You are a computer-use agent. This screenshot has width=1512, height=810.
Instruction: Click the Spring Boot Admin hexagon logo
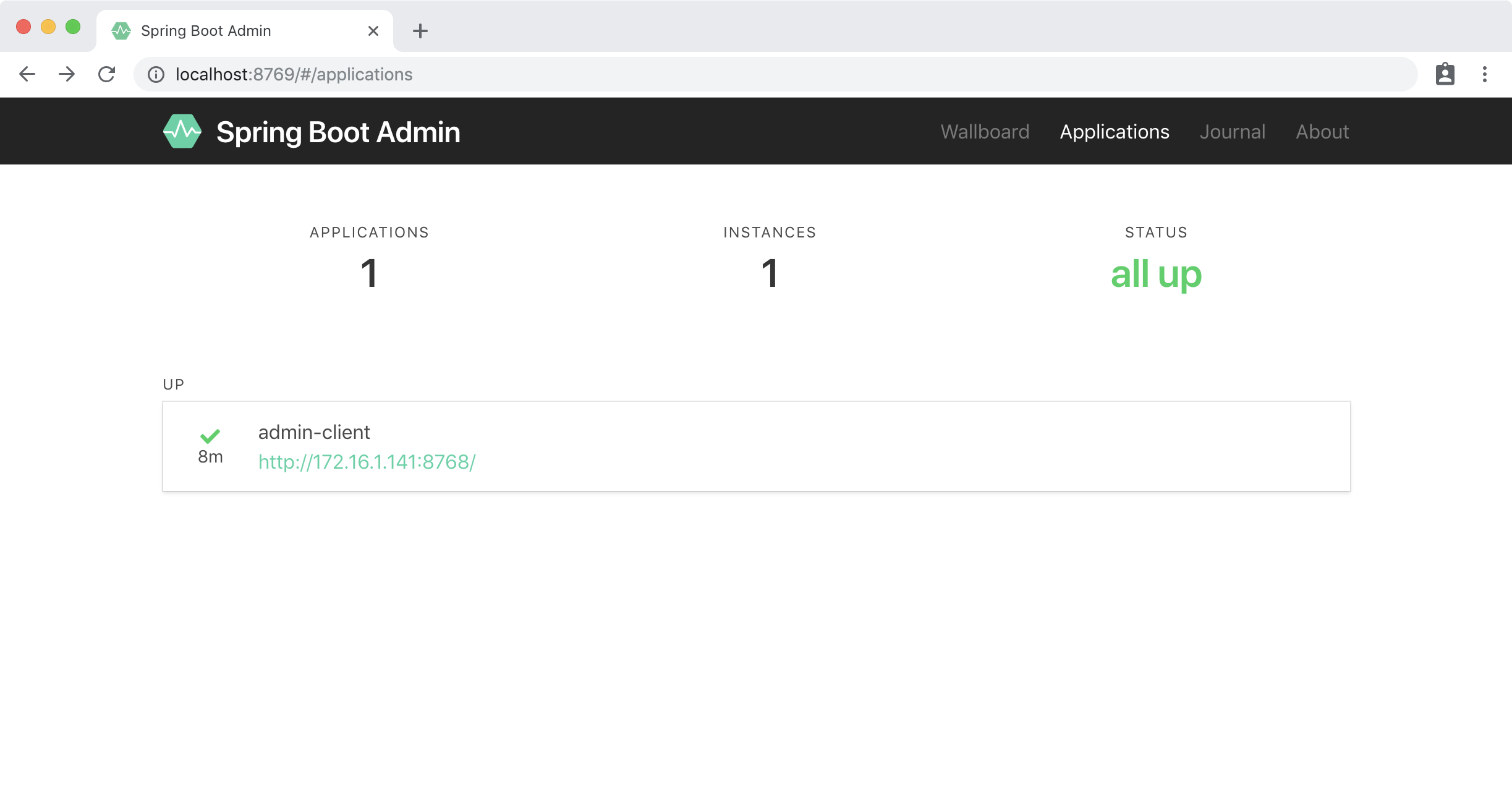(x=182, y=131)
